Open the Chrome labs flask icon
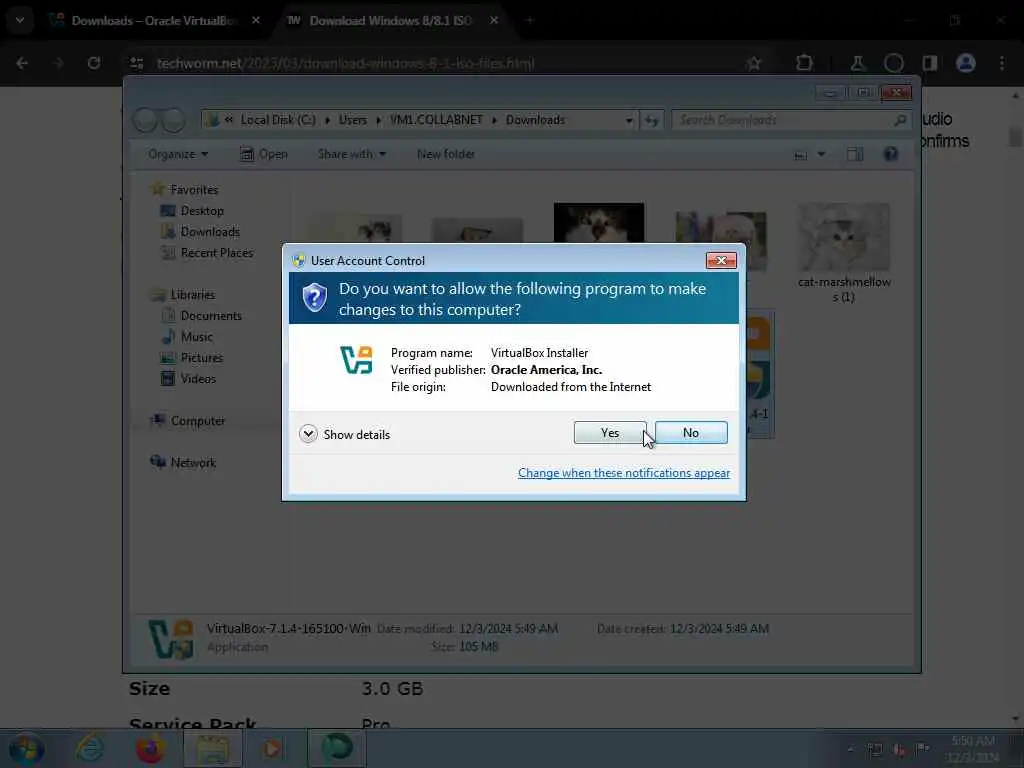 pyautogui.click(x=857, y=63)
